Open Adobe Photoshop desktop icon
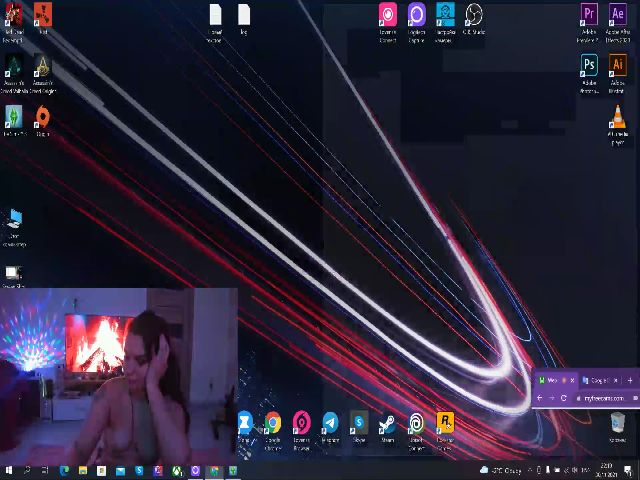 click(589, 66)
